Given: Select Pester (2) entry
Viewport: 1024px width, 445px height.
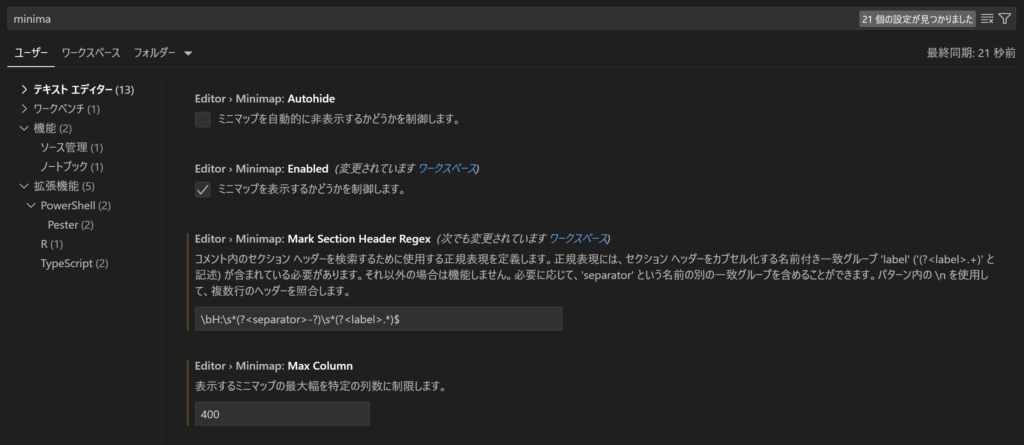Looking at the screenshot, I should (71, 225).
